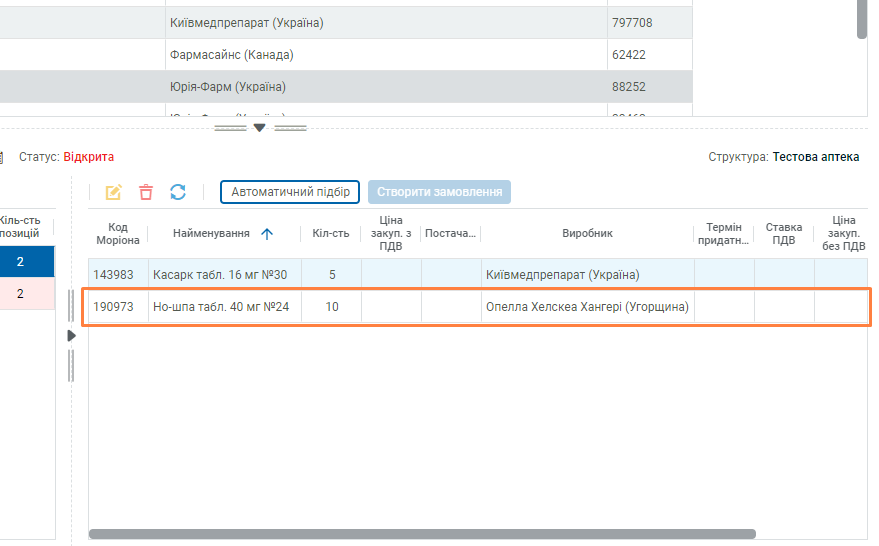Select the Юрія-Фарм (Україна) row
This screenshot has height=546, width=879.
[346, 86]
